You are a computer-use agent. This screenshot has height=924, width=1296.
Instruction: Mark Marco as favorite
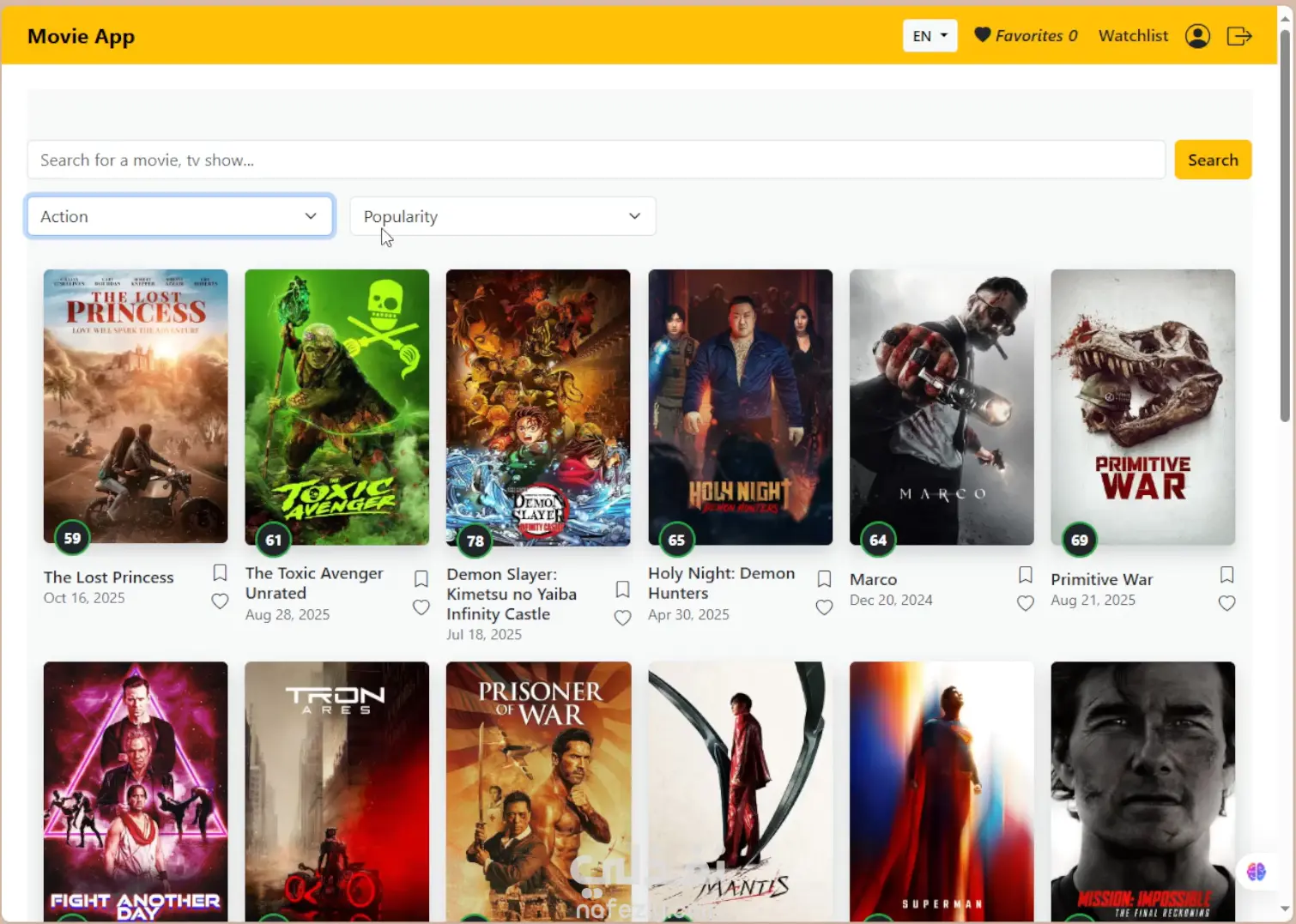coord(1026,603)
